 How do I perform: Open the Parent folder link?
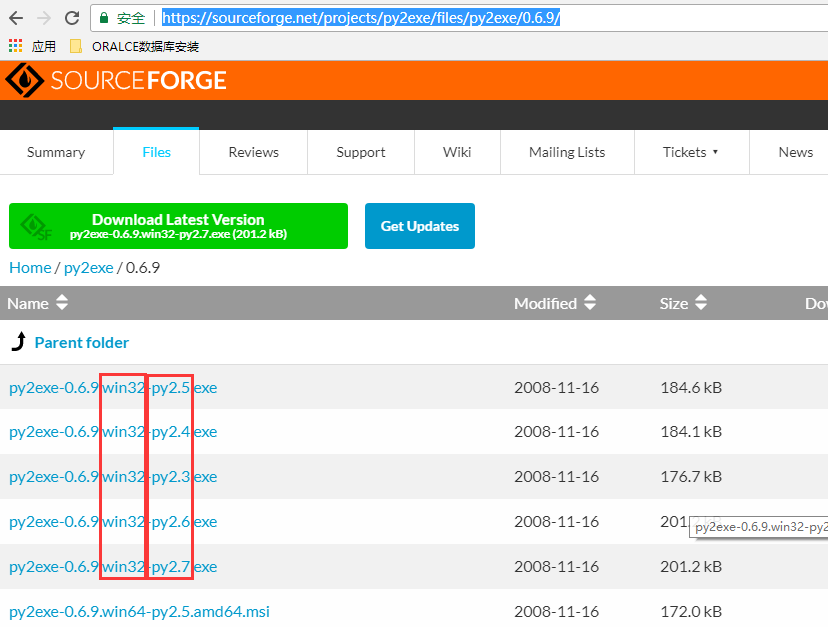82,343
